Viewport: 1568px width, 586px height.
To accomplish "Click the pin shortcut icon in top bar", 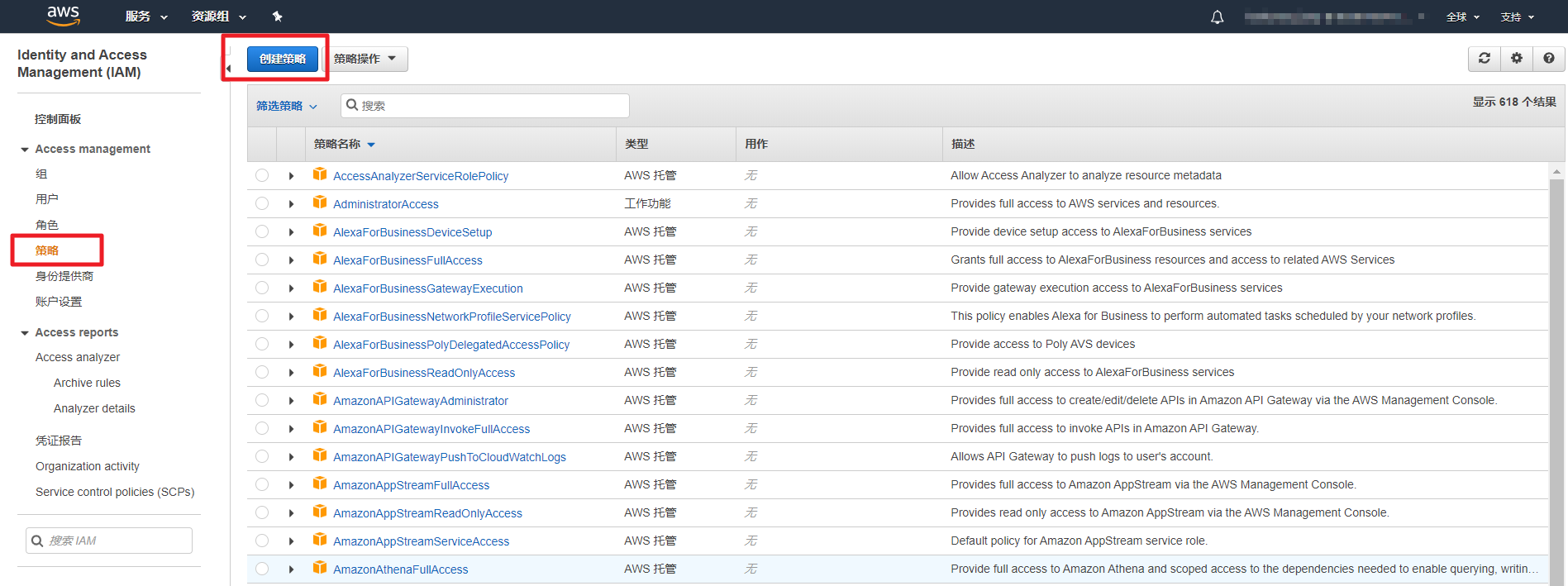I will pos(277,17).
